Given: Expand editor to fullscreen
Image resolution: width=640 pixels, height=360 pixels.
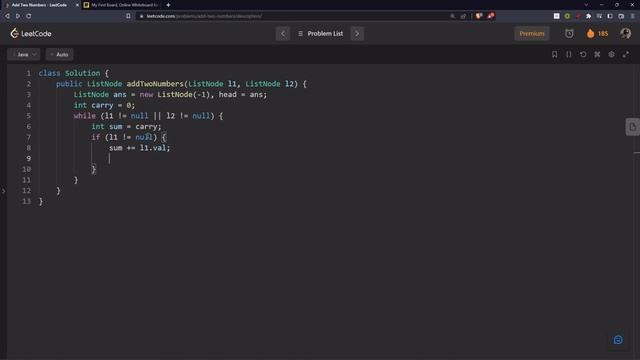Looking at the screenshot, I should 626,54.
